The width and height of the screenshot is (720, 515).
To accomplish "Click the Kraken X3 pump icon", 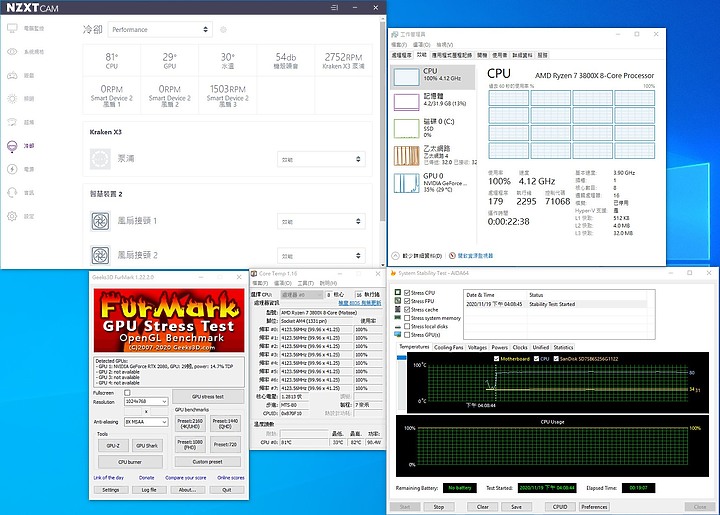I will pyautogui.click(x=100, y=159).
